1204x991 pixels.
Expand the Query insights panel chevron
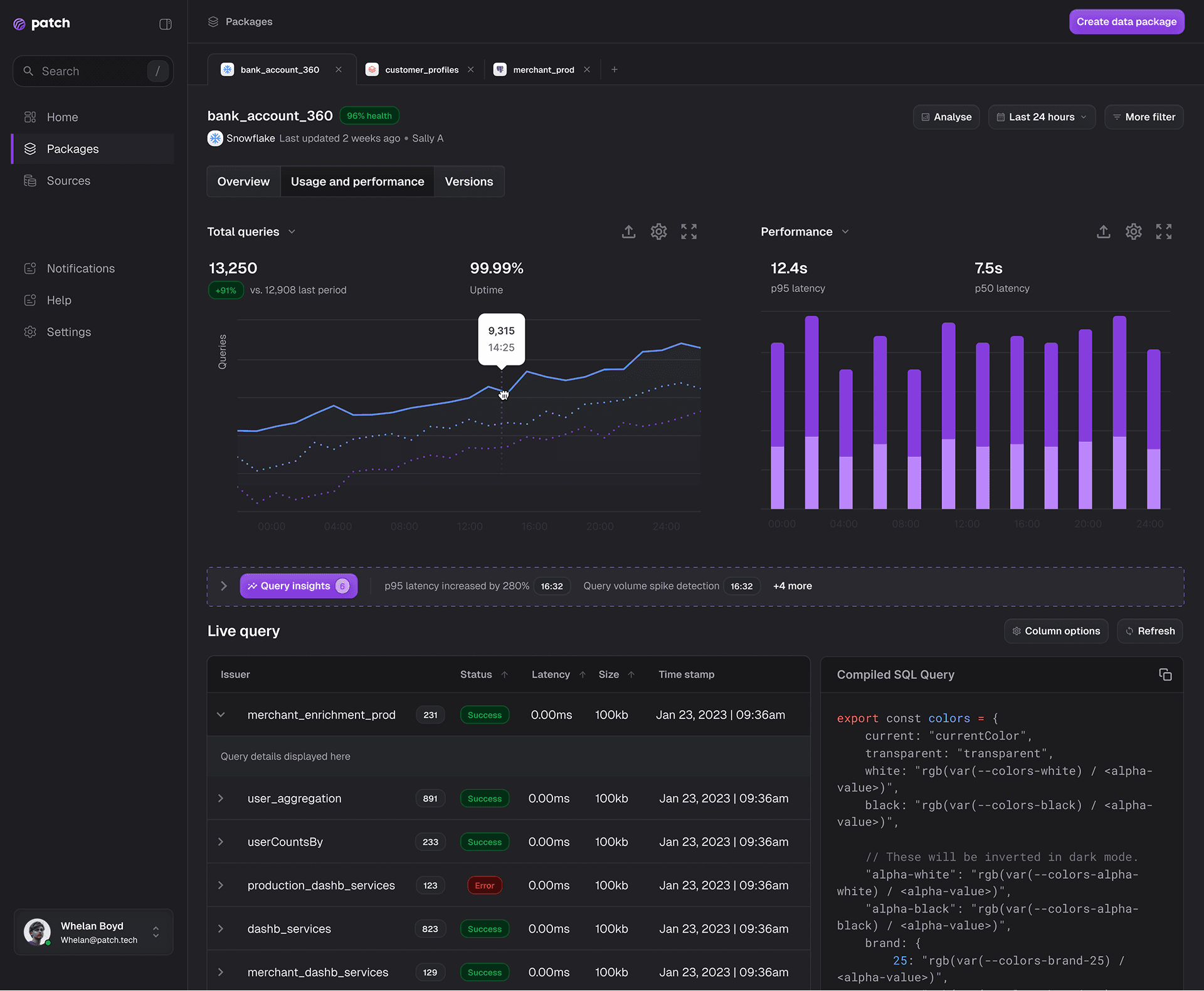pyautogui.click(x=223, y=586)
